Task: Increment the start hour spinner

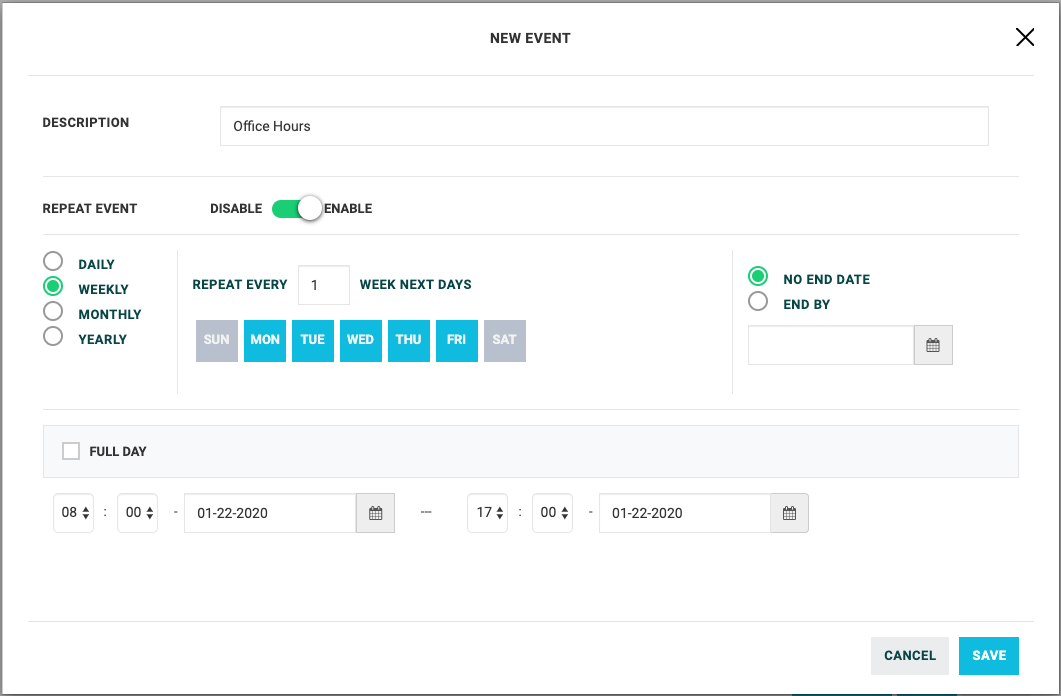Action: [x=85, y=508]
